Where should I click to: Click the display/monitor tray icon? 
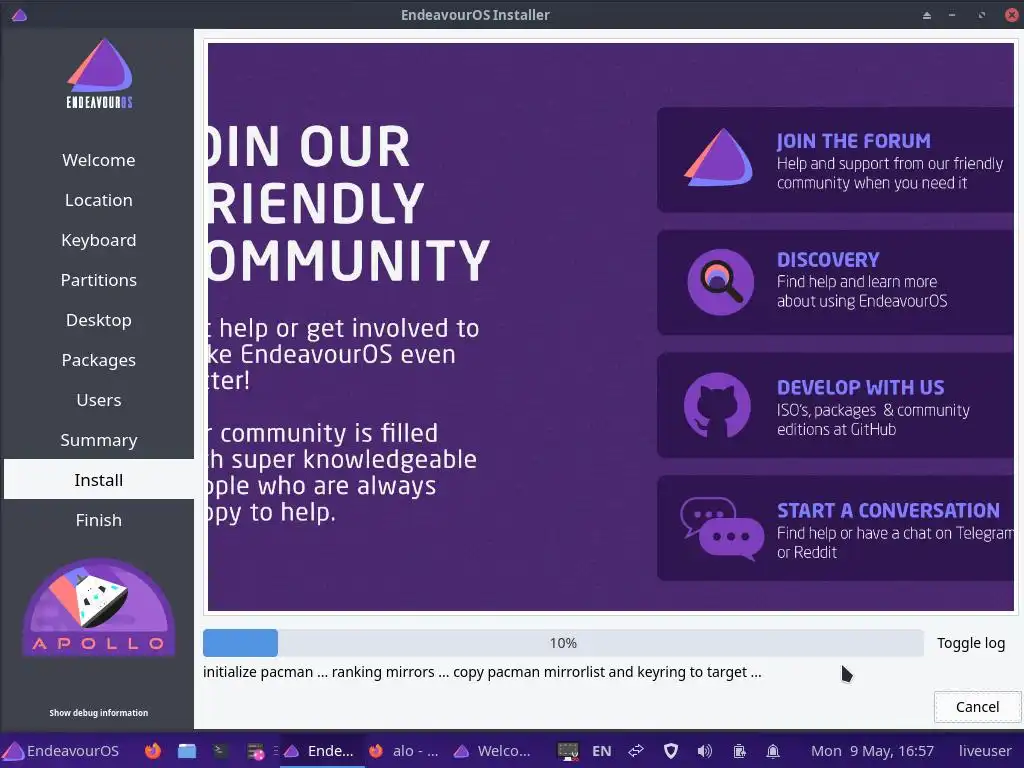click(568, 751)
